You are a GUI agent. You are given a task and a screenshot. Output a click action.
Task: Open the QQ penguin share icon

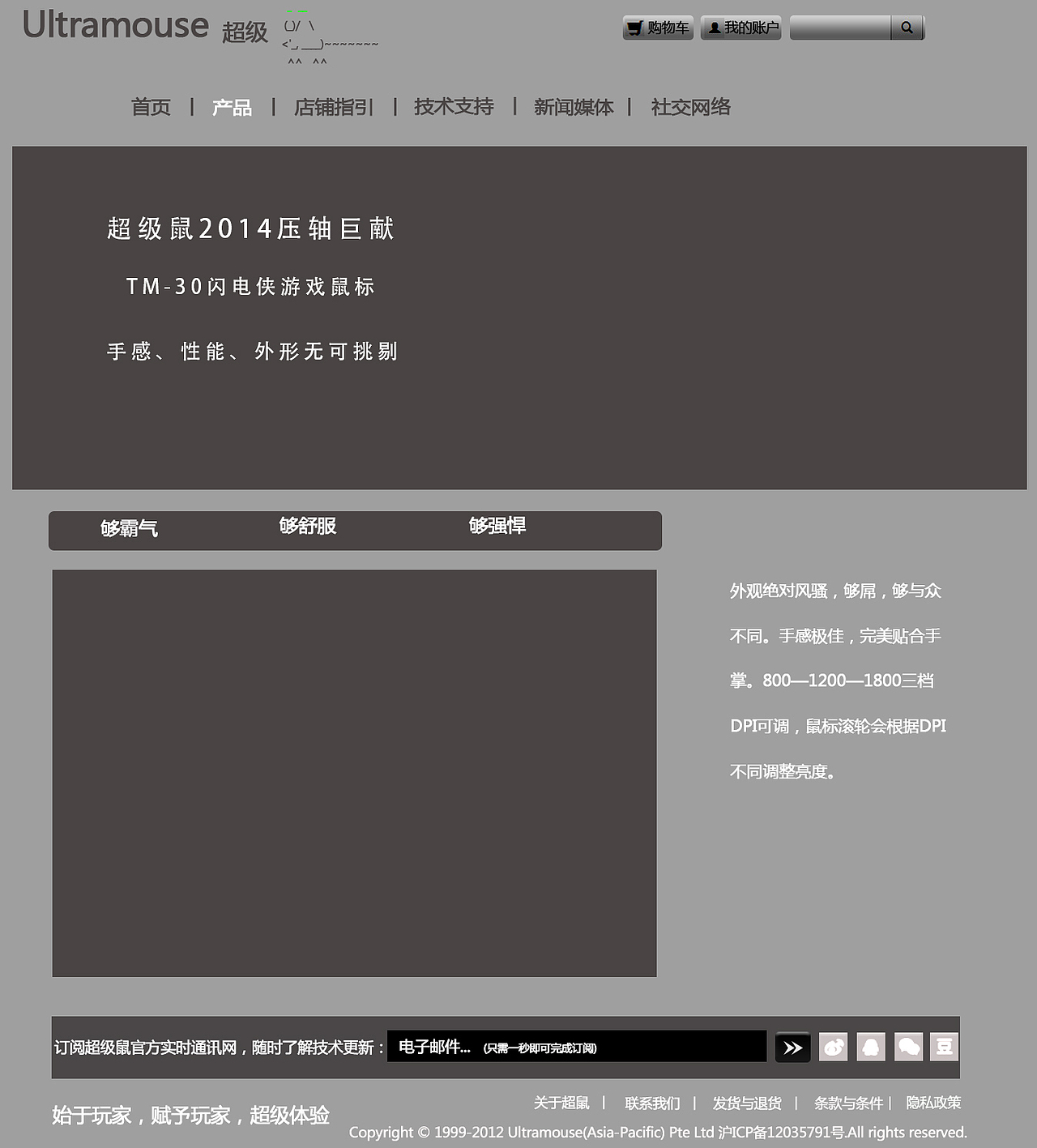pyautogui.click(x=869, y=1046)
